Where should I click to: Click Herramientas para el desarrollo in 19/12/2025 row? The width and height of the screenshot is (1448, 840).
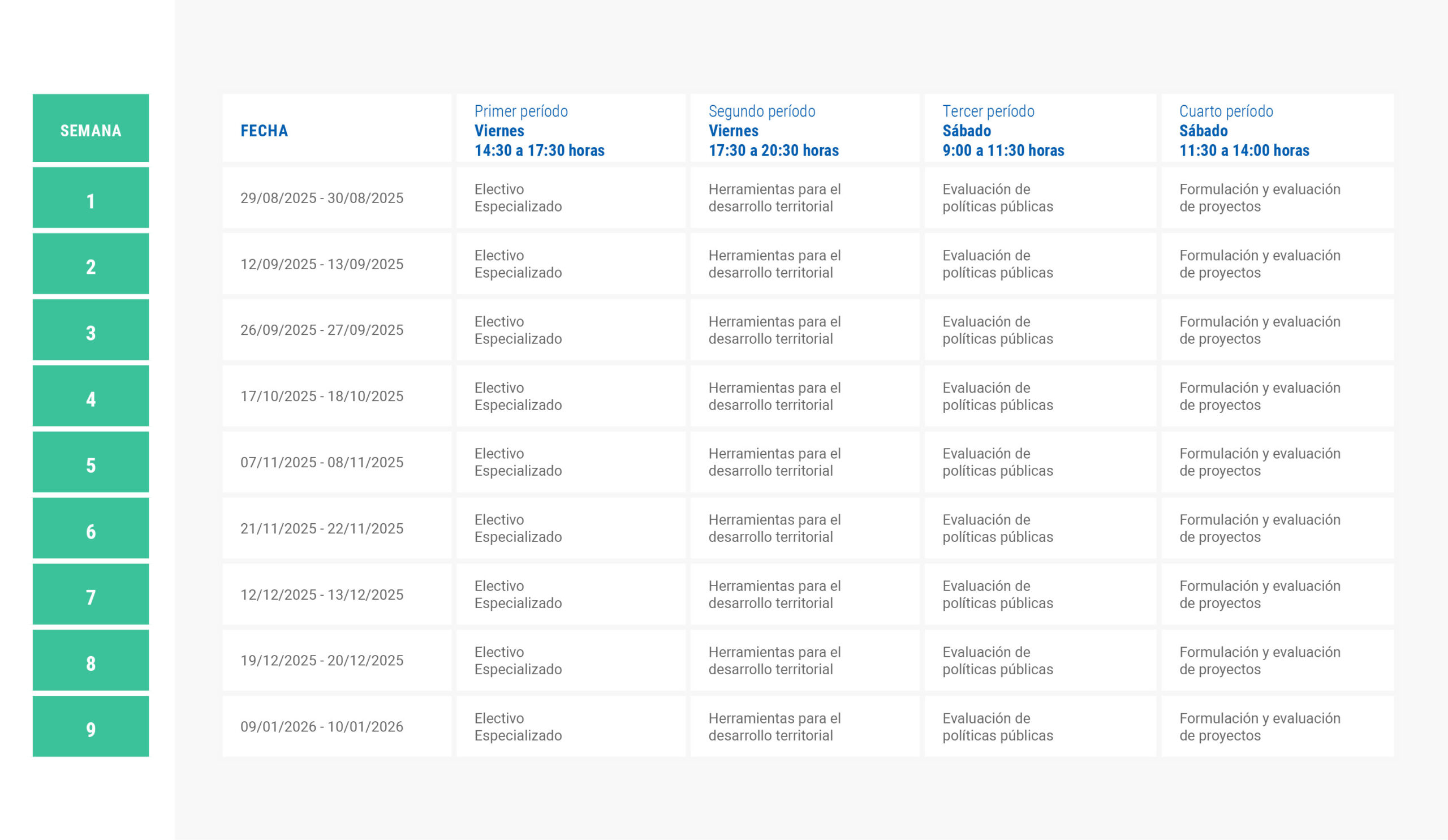(x=804, y=660)
